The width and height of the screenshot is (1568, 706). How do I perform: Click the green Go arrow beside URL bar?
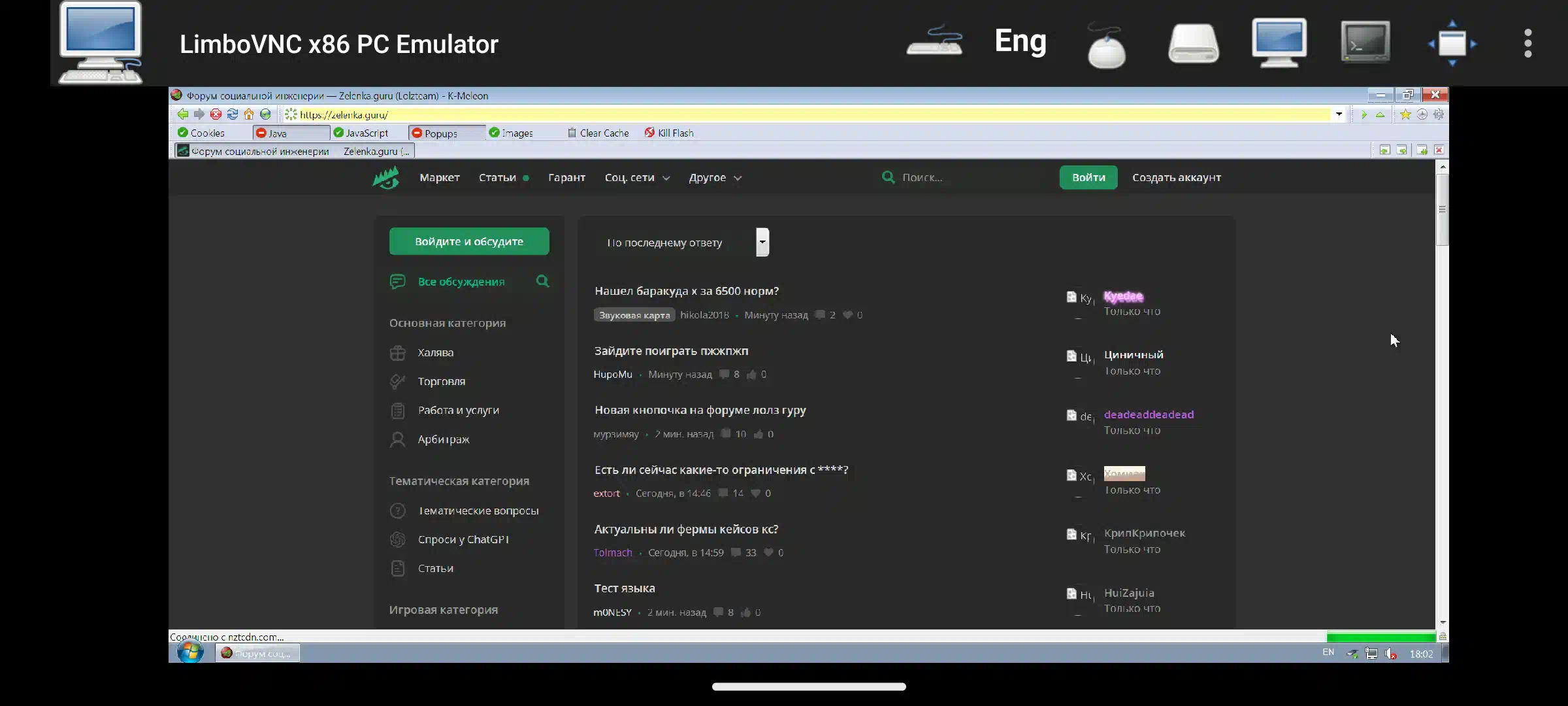[x=1364, y=114]
